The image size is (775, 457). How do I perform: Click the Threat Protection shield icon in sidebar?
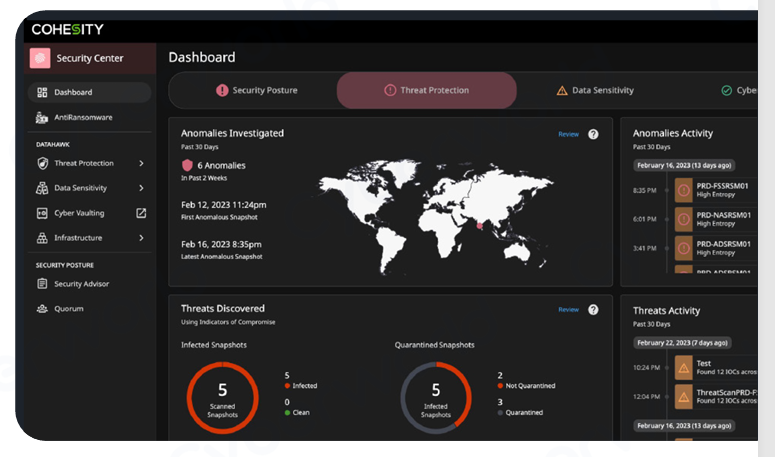(x=43, y=163)
